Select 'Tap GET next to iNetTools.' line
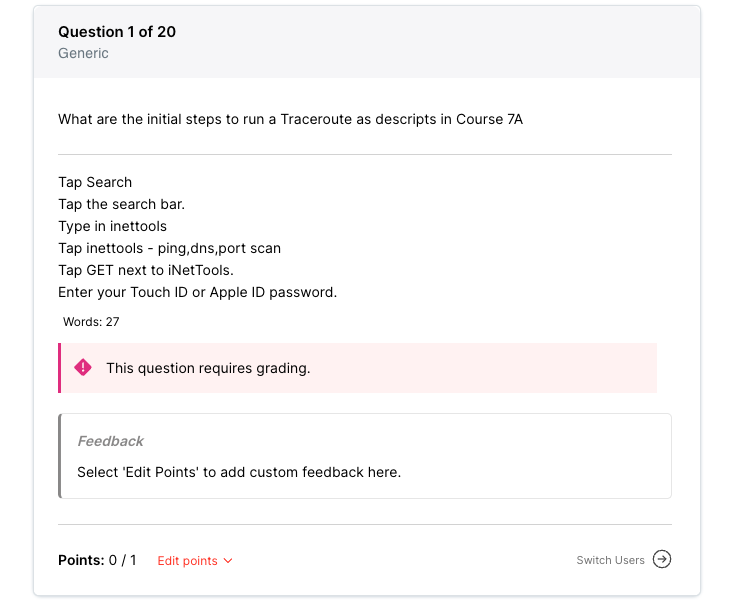Viewport: 729px width, 605px height. pos(146,270)
